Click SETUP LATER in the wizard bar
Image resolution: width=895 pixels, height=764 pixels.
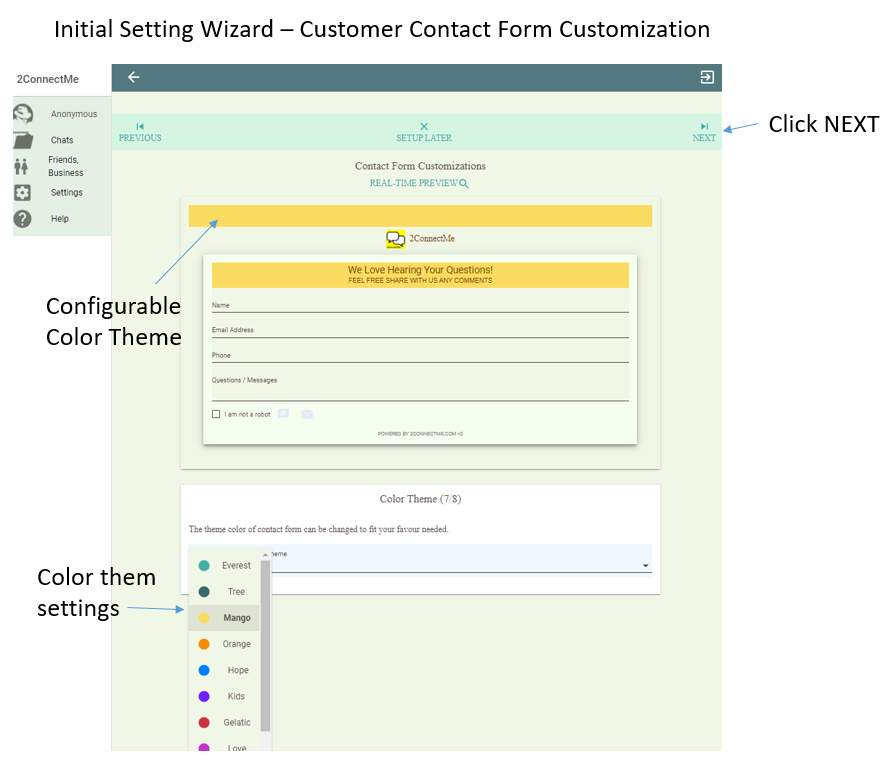pyautogui.click(x=424, y=131)
